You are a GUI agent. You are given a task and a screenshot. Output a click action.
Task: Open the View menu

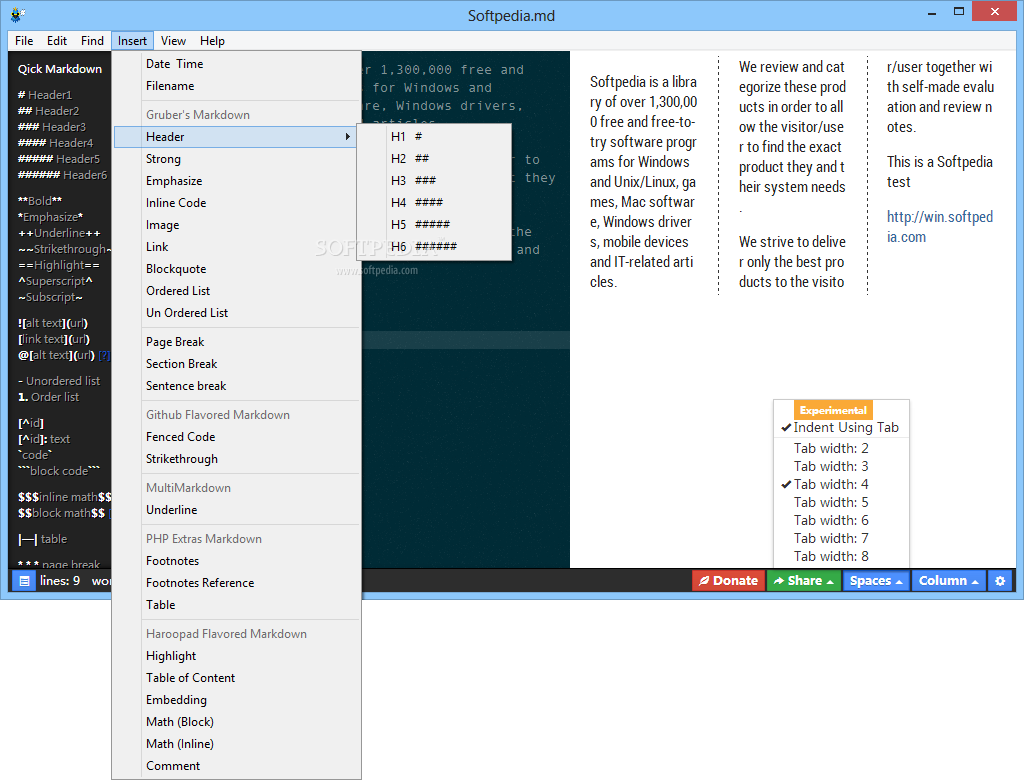click(x=173, y=41)
